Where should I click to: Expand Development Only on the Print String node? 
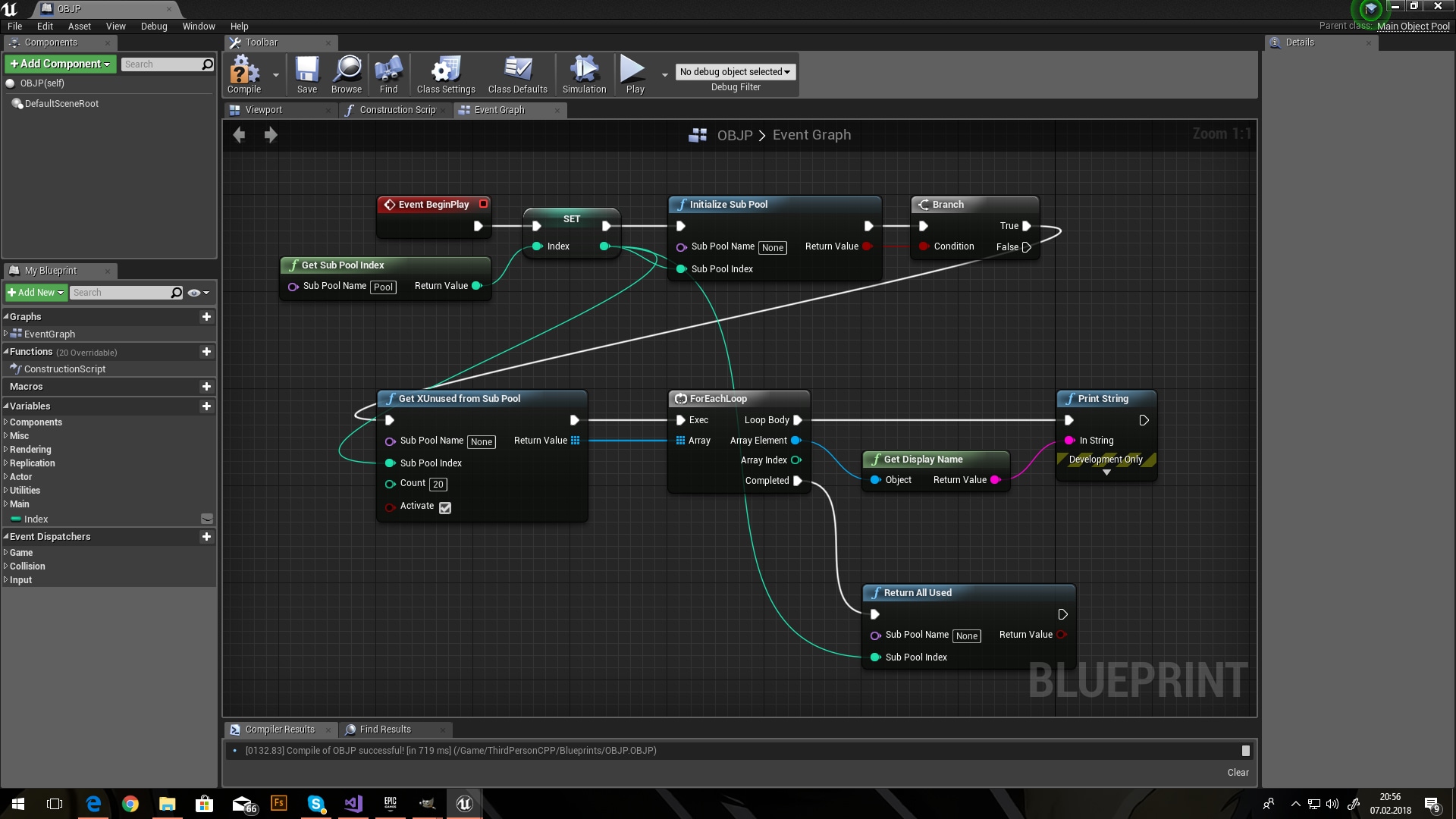1106,472
